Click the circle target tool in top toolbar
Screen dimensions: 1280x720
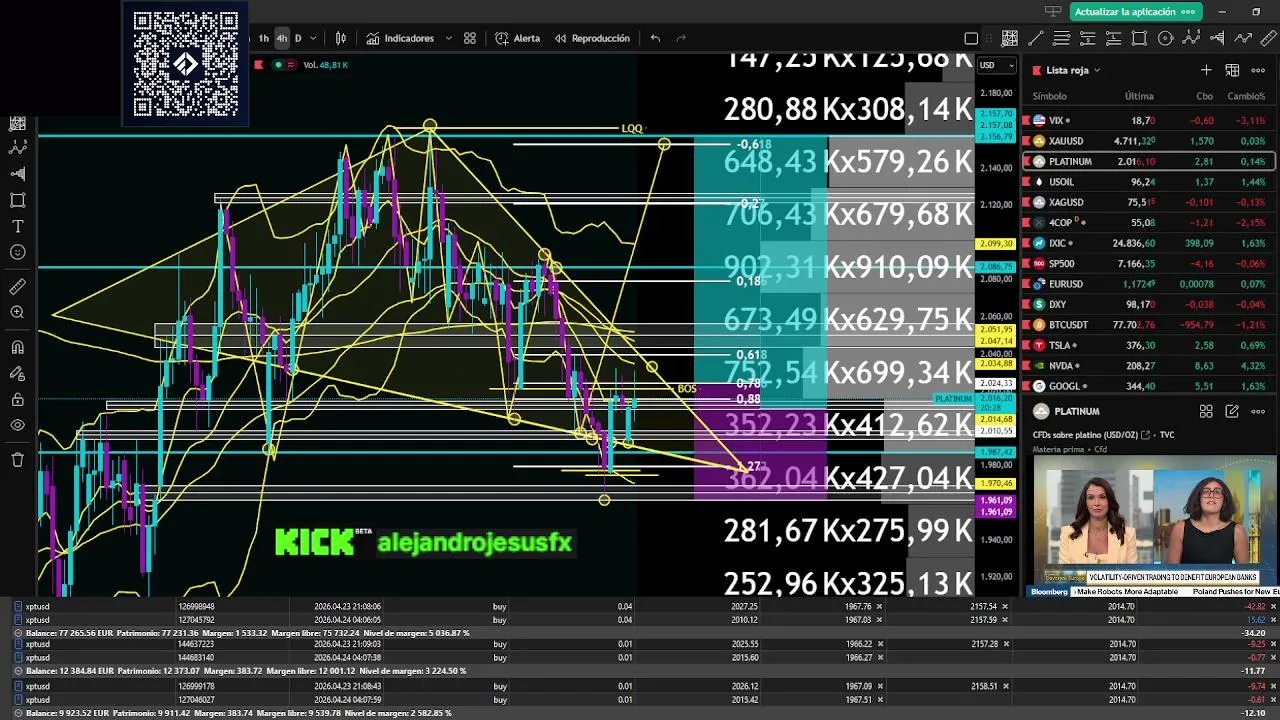1165,38
